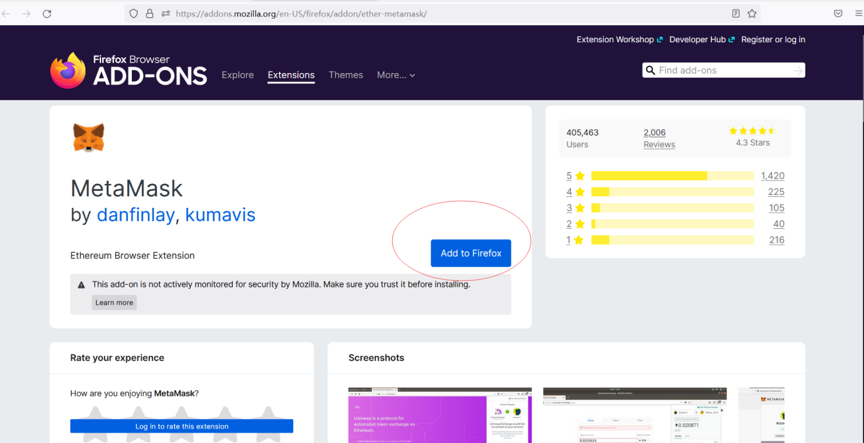Click the site padlock security icon
Image resolution: width=864 pixels, height=443 pixels.
tap(149, 14)
